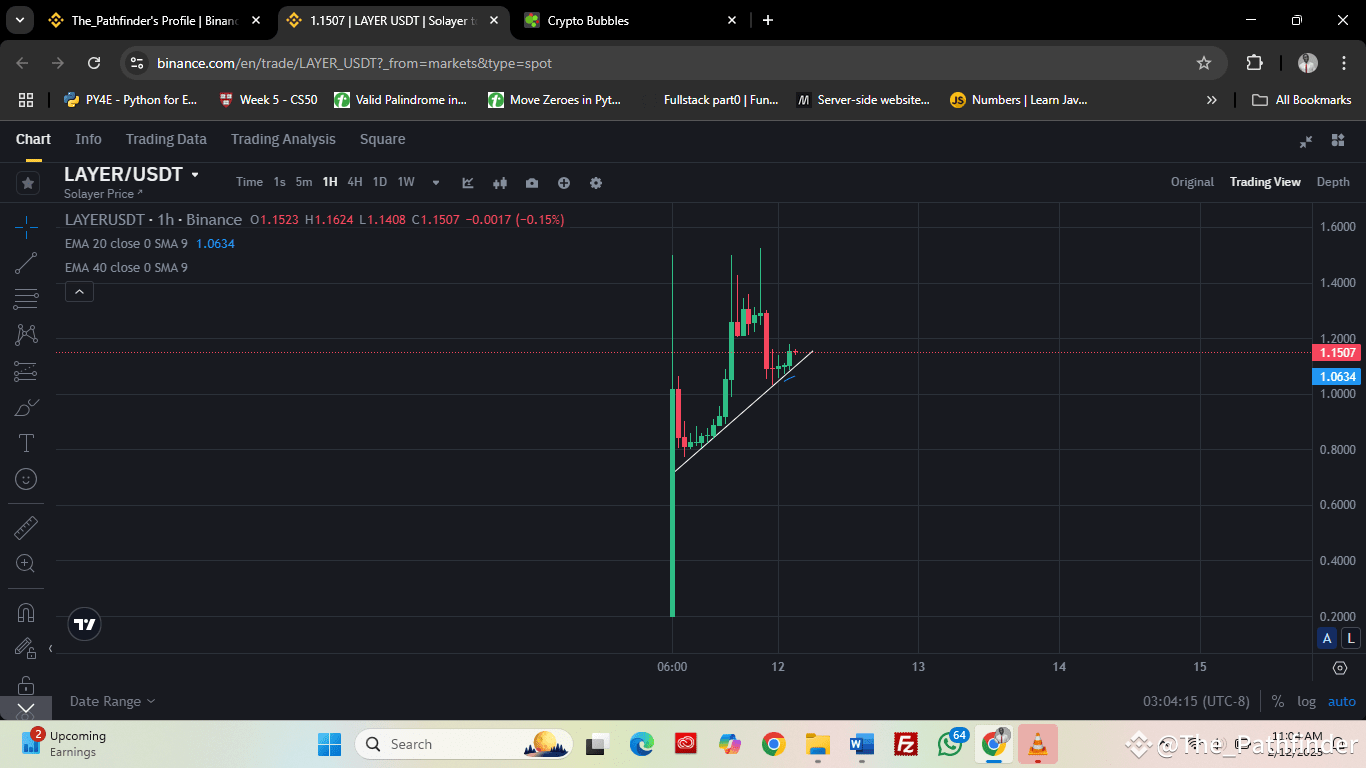Switch to the Trading Data tab
The width and height of the screenshot is (1366, 768).
click(165, 139)
